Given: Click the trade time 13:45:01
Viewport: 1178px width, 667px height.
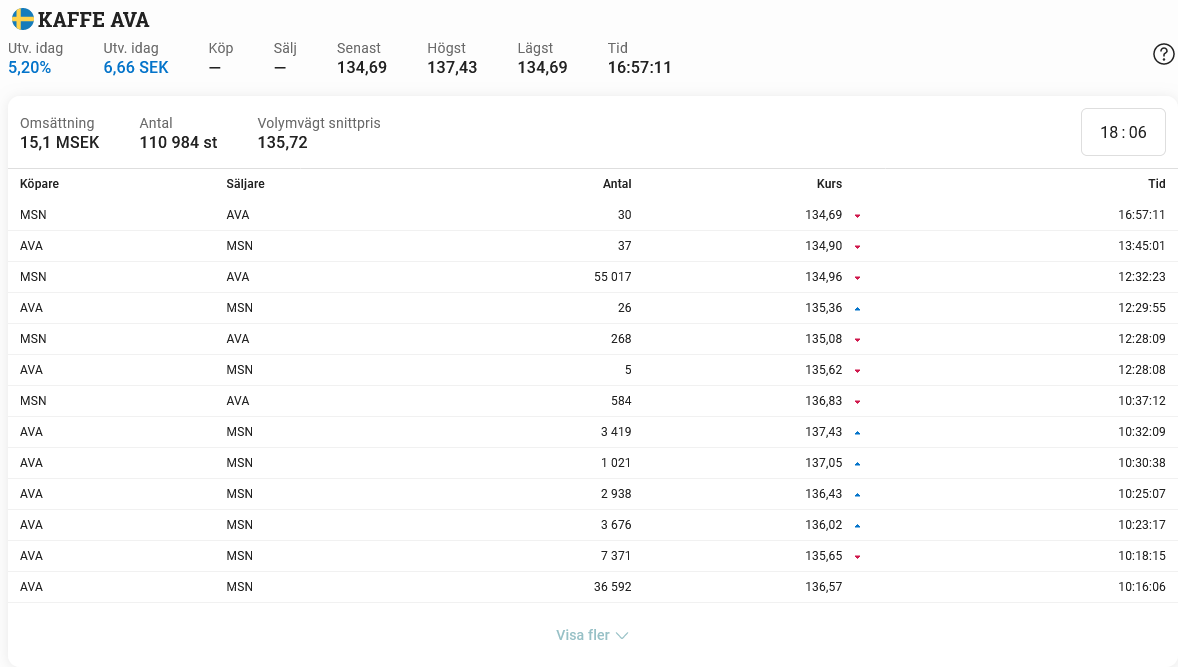Looking at the screenshot, I should point(1142,246).
